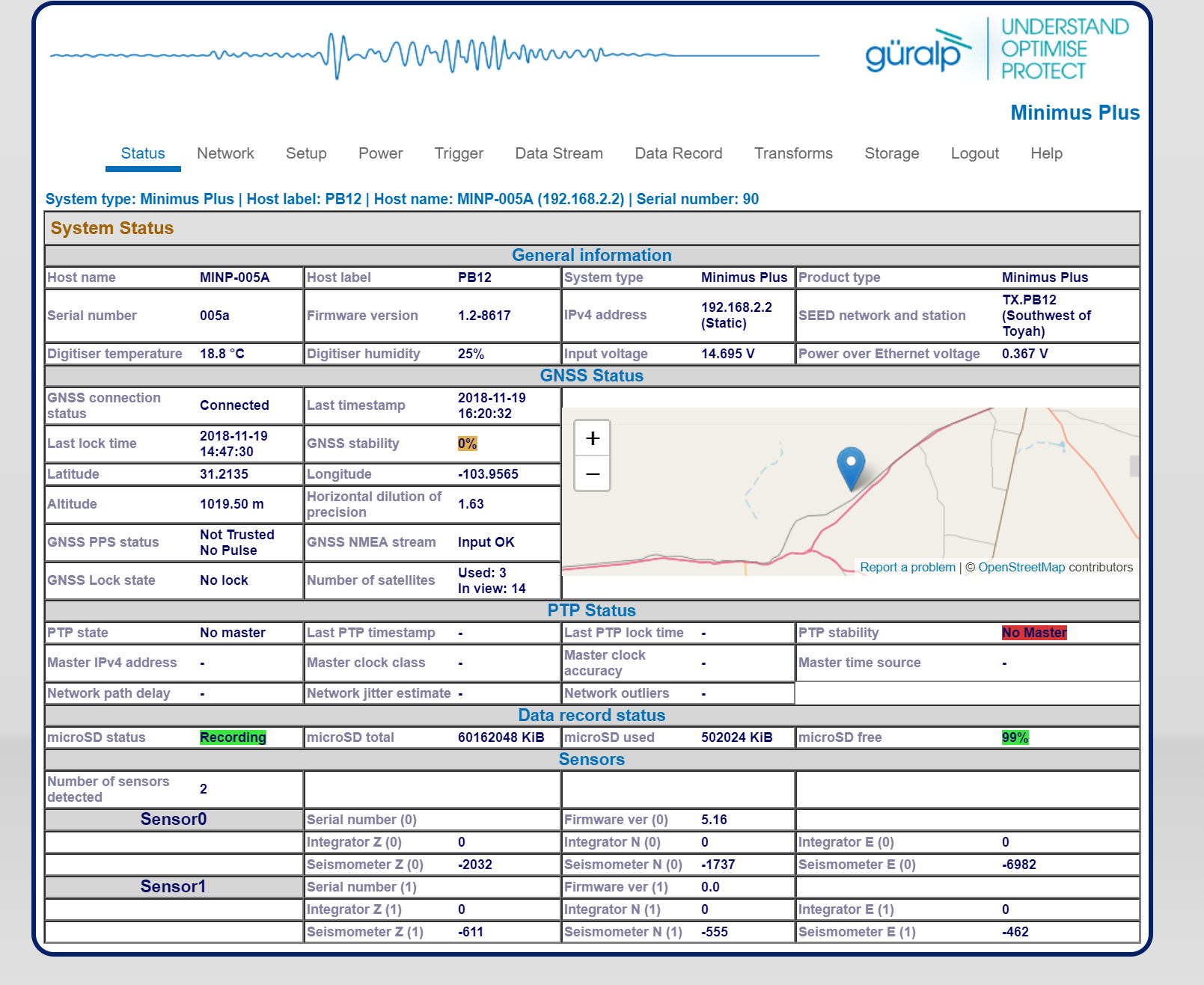Select the Data Record tab
1204x985 pixels.
[x=679, y=153]
